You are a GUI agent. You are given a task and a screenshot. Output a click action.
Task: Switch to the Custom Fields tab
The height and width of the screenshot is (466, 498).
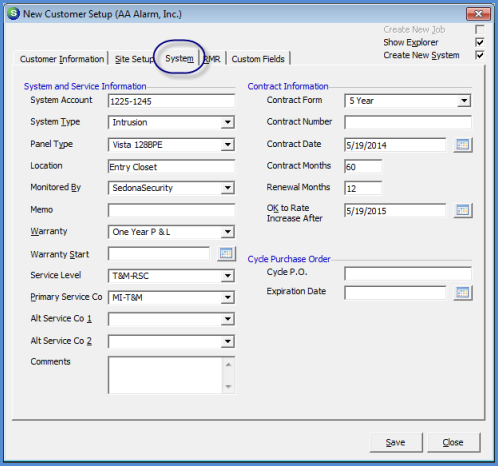pyautogui.click(x=258, y=59)
